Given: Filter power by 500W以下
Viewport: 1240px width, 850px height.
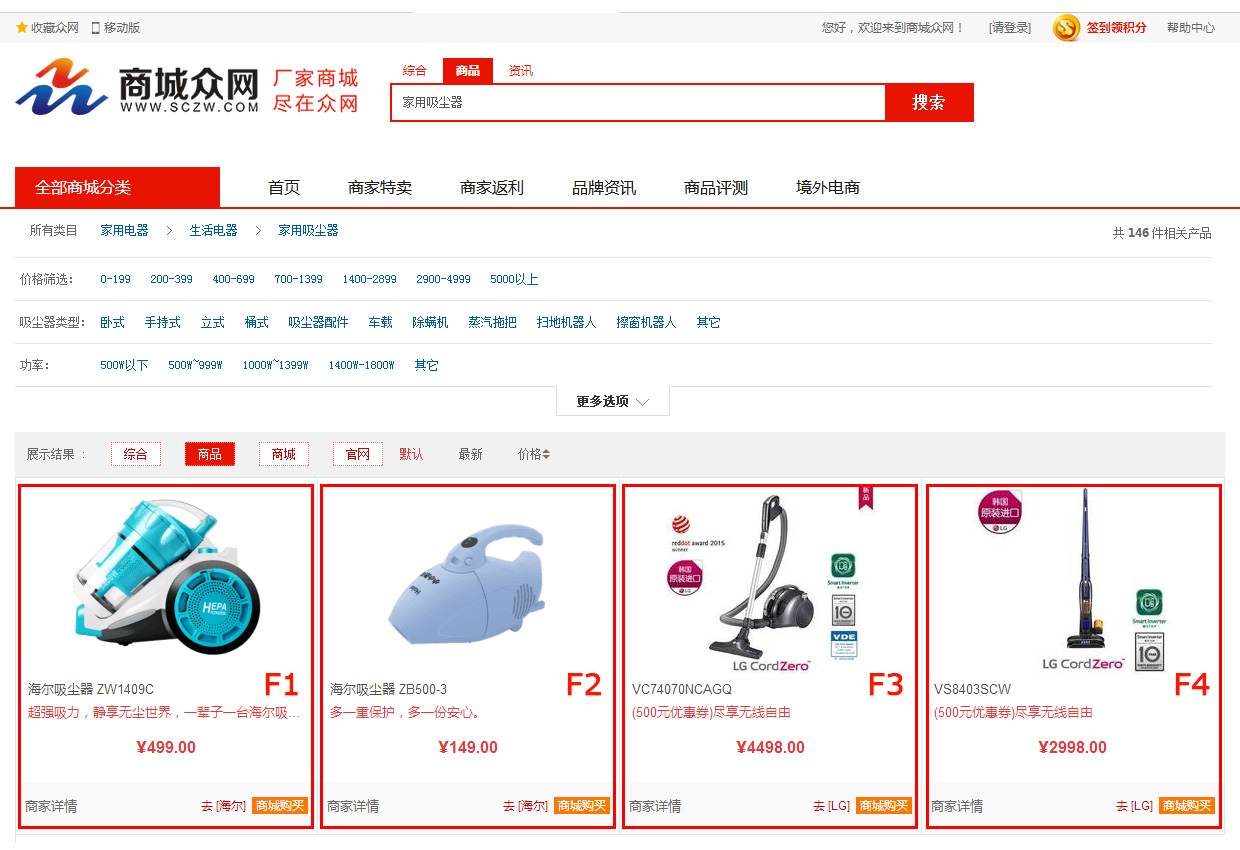Looking at the screenshot, I should [124, 365].
